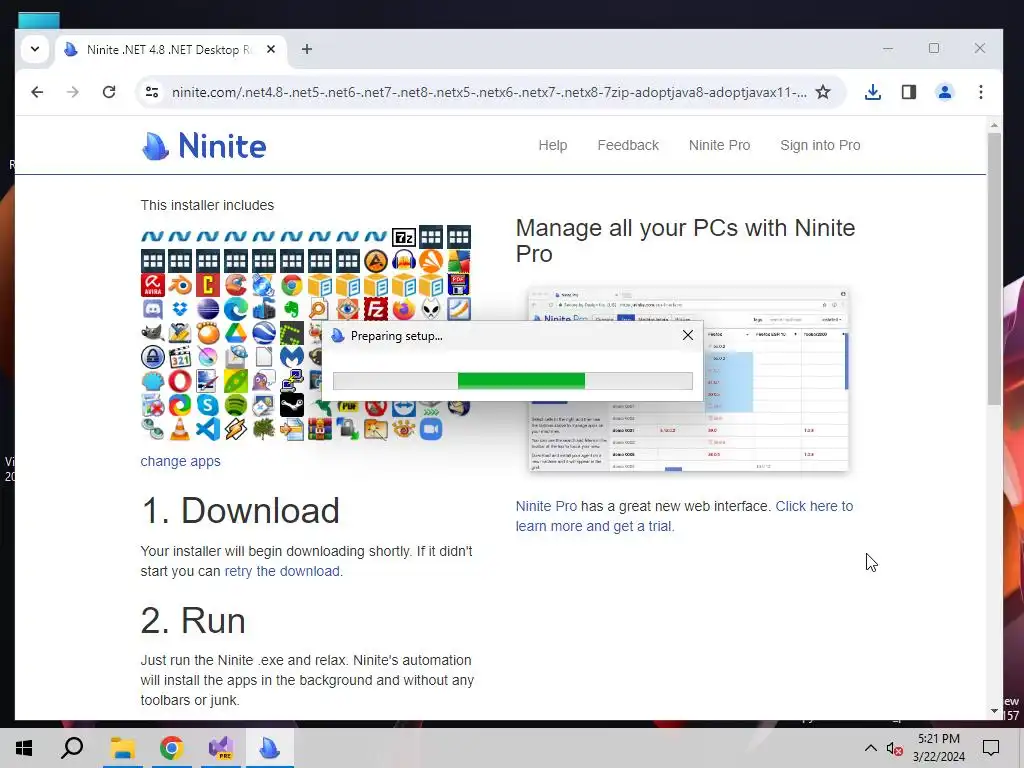Click the AIMP orange icon
Image resolution: width=1024 pixels, height=768 pixels.
[376, 261]
